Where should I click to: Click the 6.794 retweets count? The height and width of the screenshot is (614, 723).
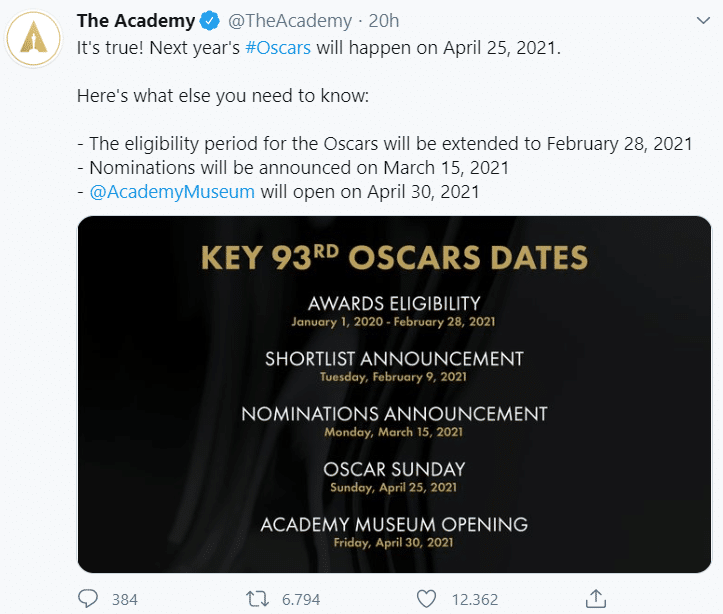[301, 600]
